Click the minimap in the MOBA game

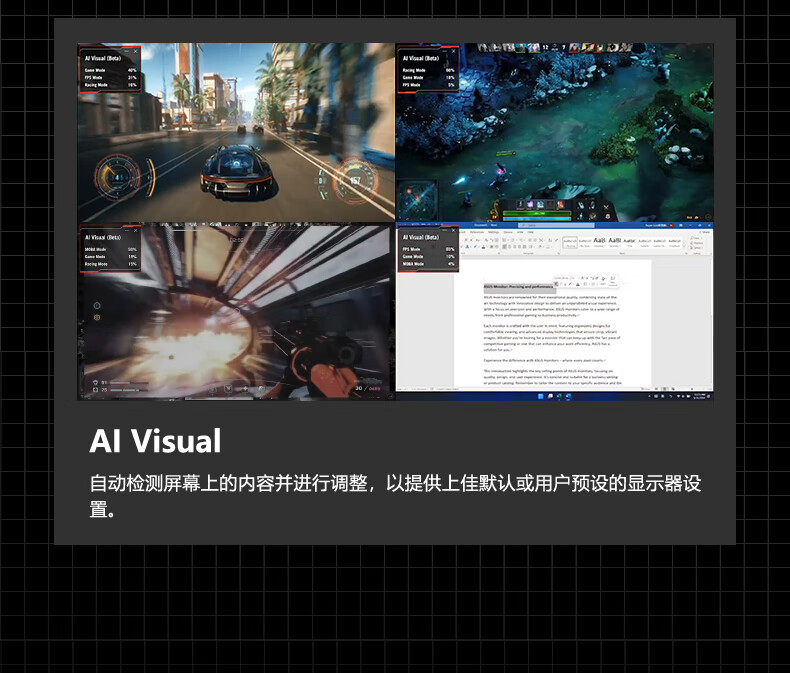coord(417,200)
